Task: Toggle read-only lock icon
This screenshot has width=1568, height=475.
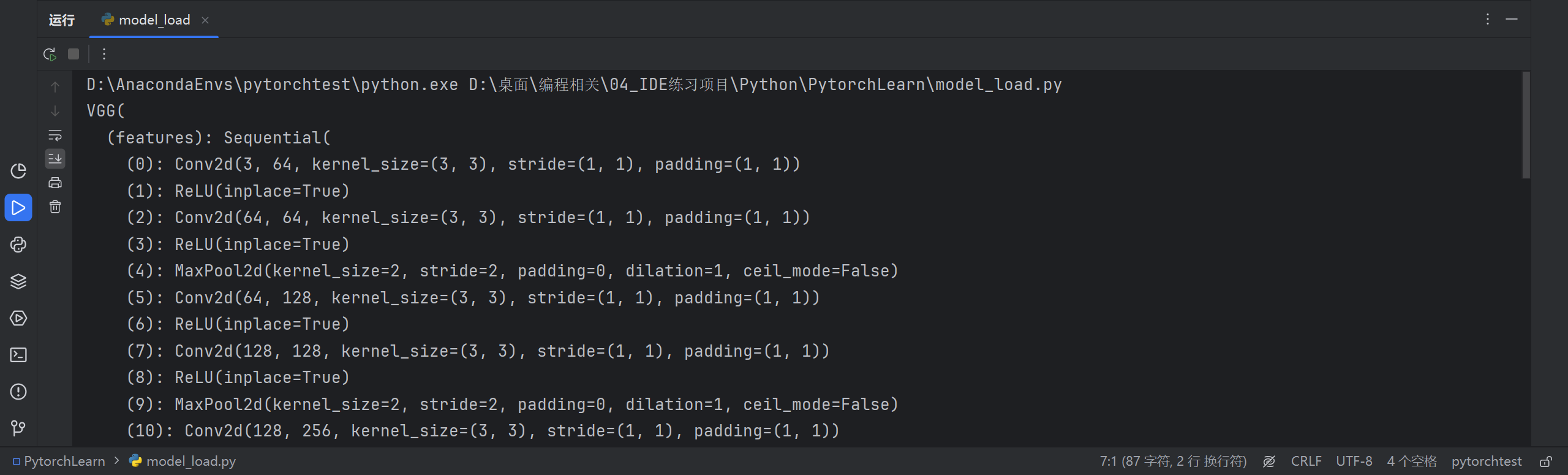Action: 1546,461
